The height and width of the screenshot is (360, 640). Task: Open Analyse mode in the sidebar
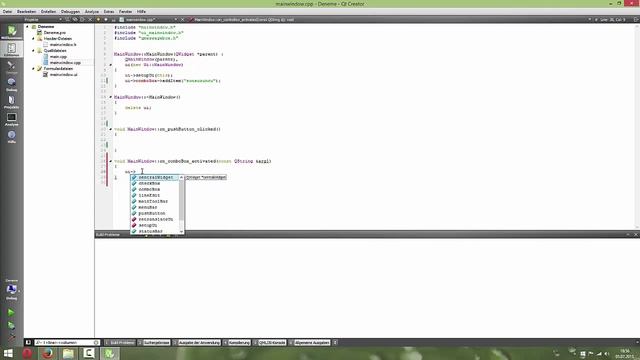click(x=11, y=119)
